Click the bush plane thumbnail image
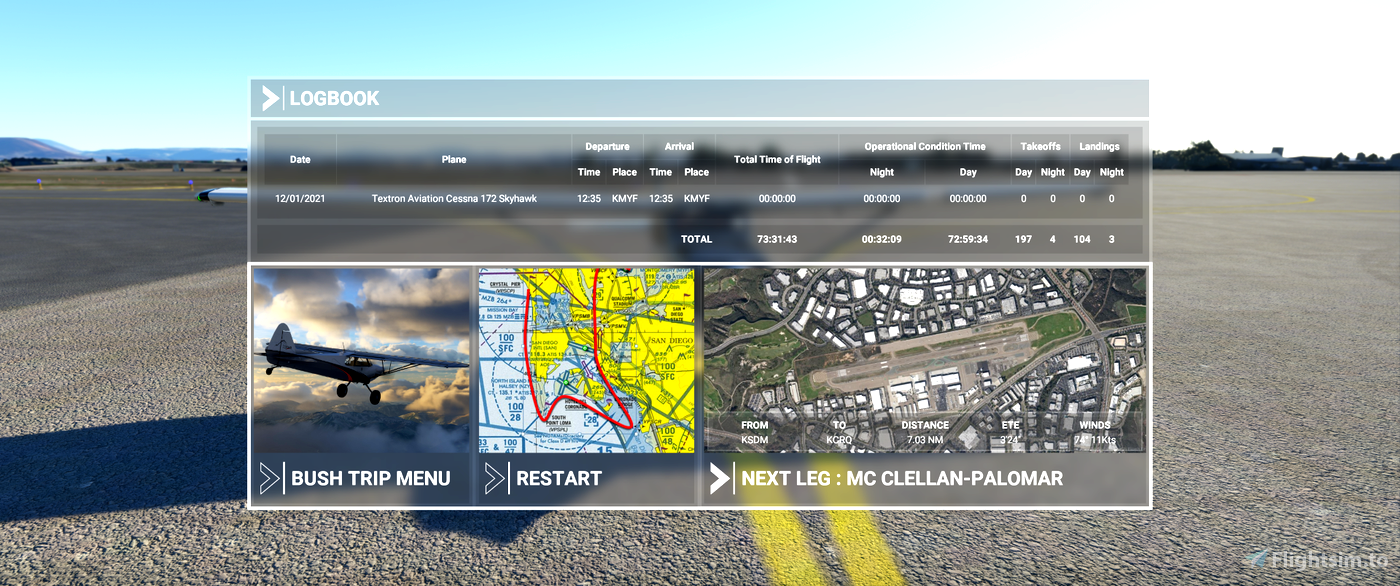The height and width of the screenshot is (586, 1400). 361,361
